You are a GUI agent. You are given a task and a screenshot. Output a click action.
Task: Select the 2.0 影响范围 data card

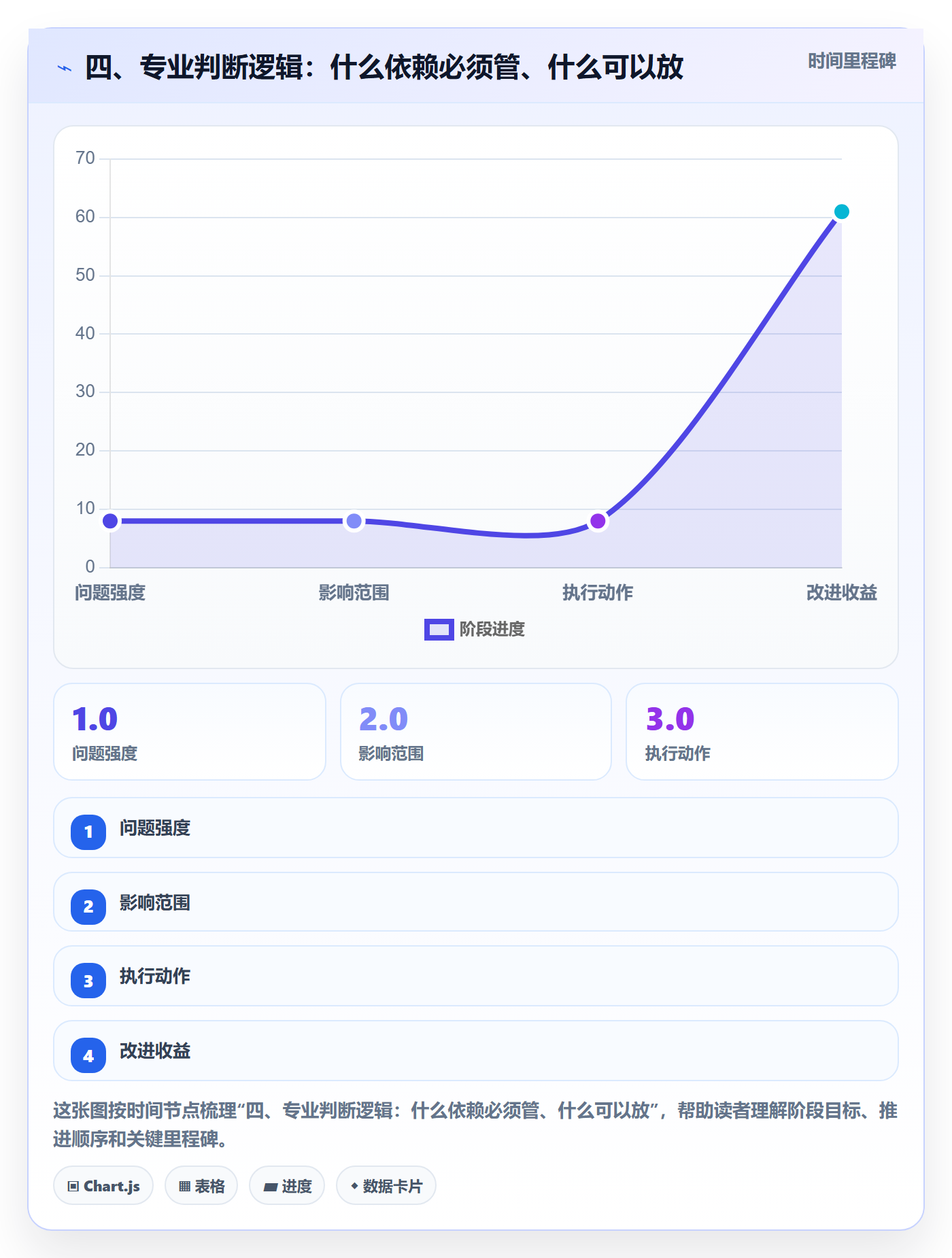pyautogui.click(x=476, y=732)
